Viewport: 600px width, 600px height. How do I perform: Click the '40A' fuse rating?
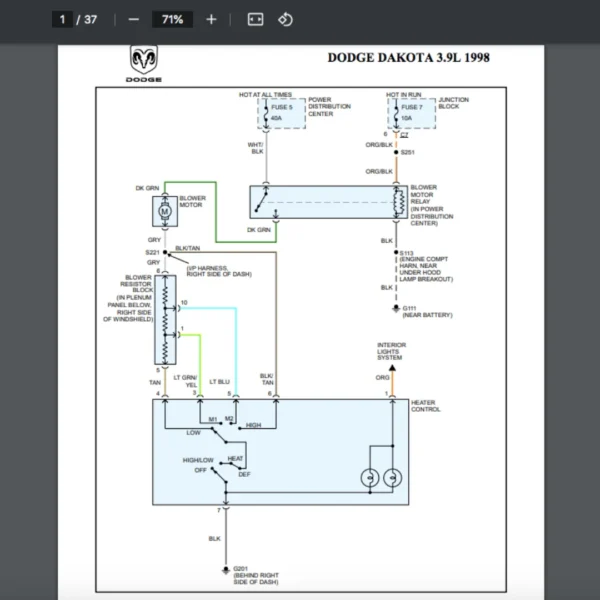coord(276,118)
